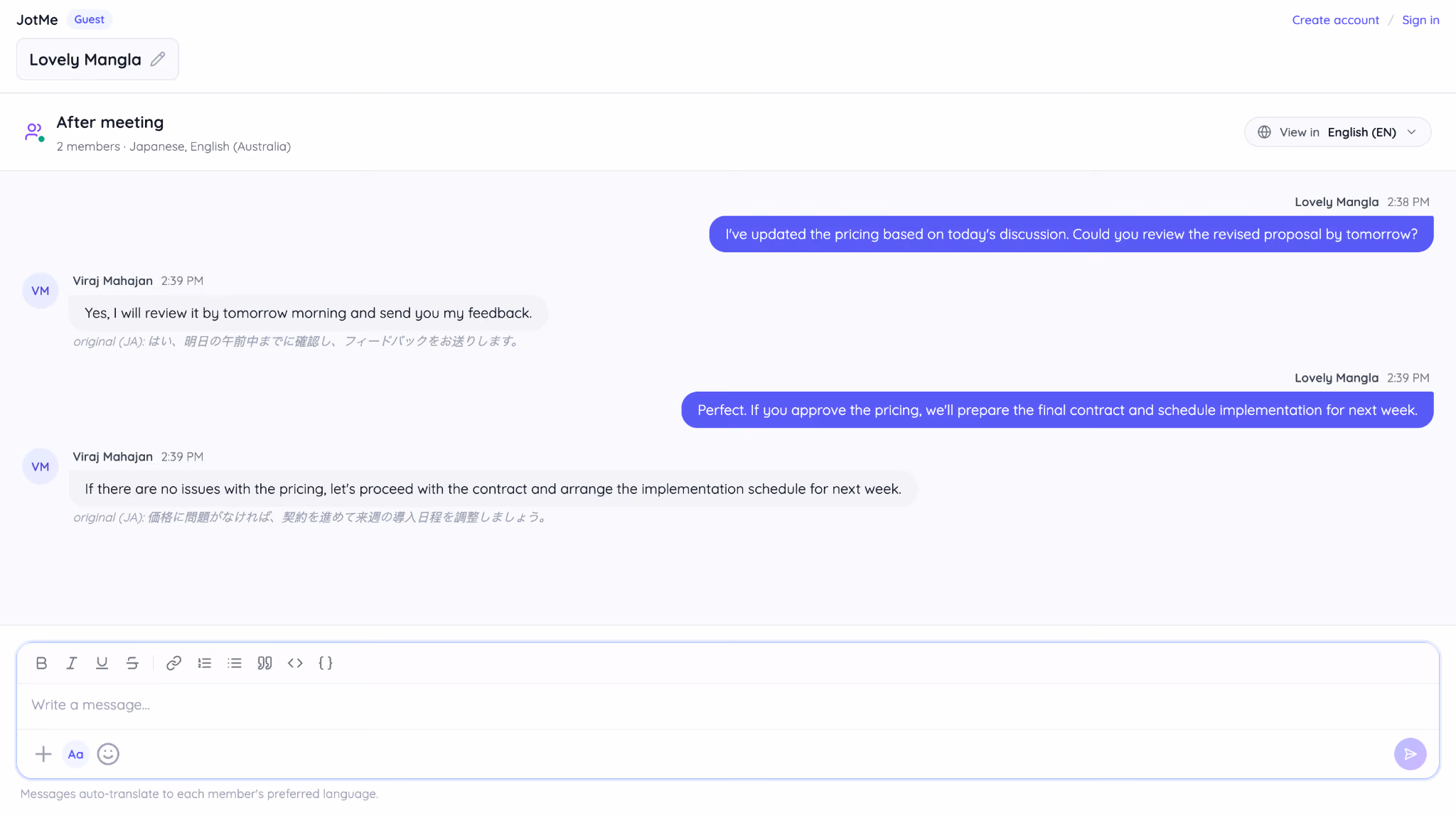Select the numbered list icon
The image size is (1456, 818).
(204, 663)
